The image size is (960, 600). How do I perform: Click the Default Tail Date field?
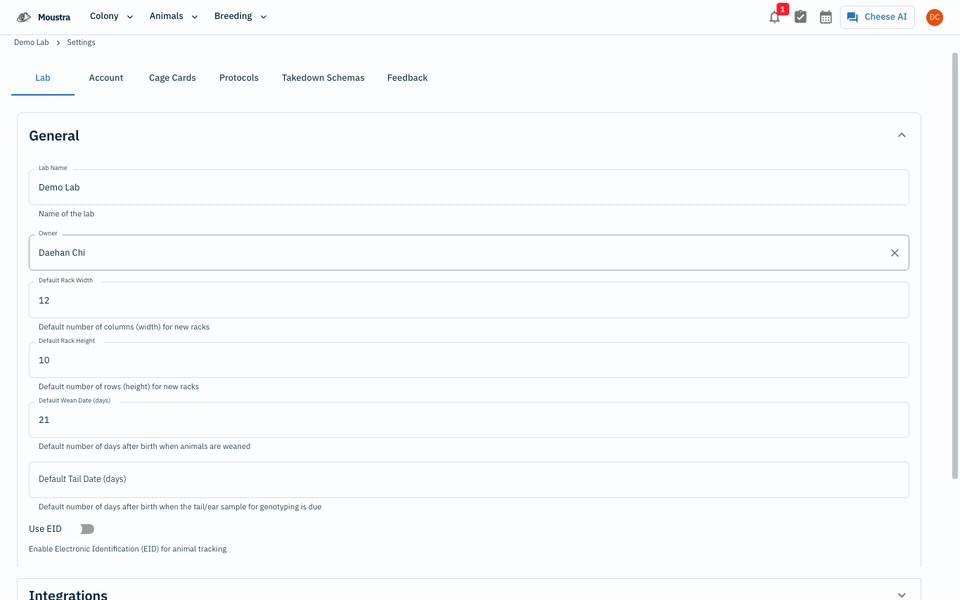coord(469,479)
